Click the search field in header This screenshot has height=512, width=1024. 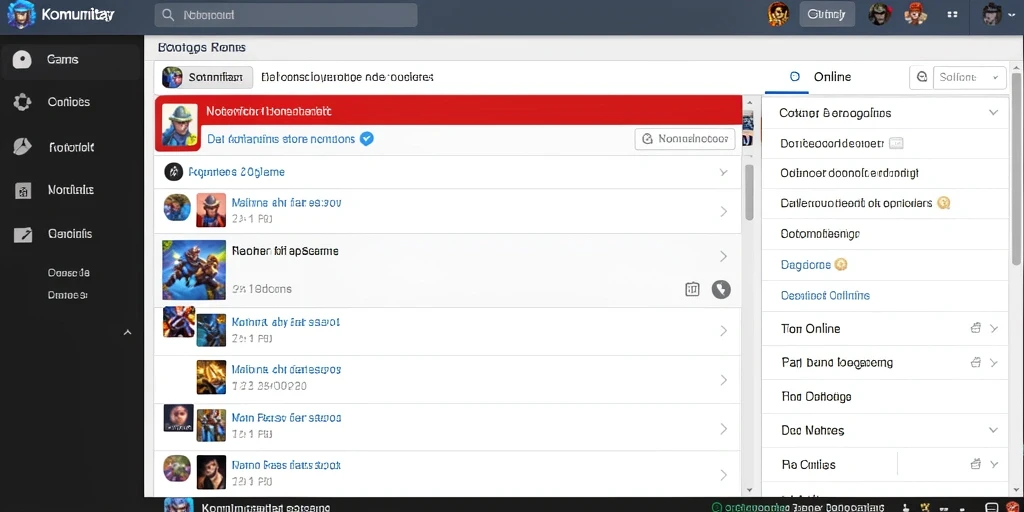pos(286,14)
